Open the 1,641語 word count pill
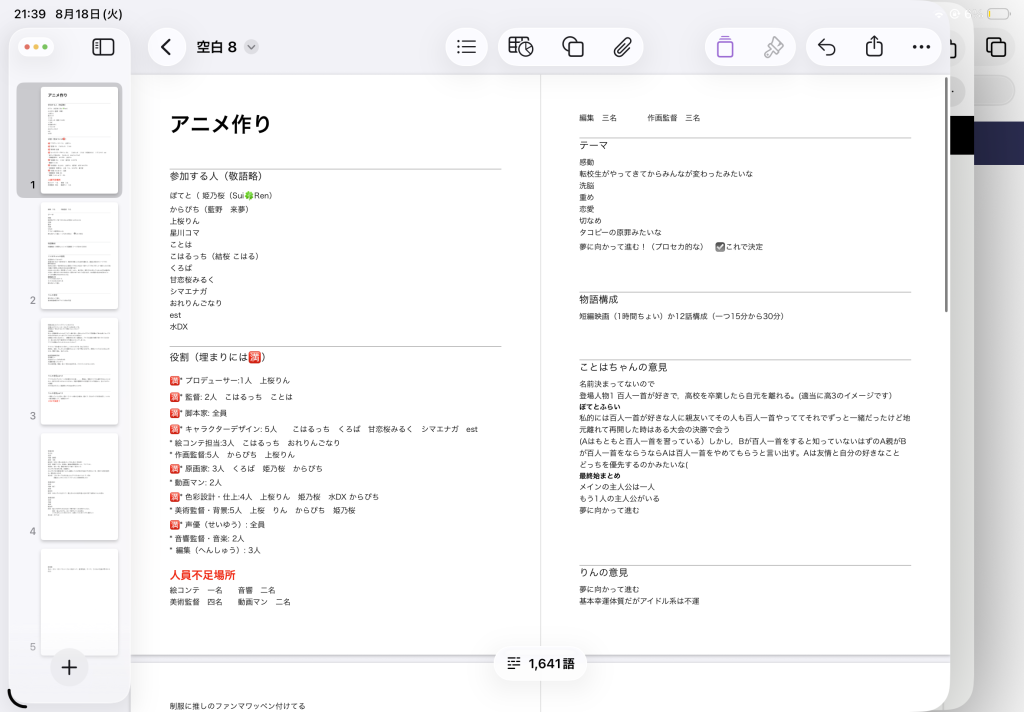 point(541,664)
